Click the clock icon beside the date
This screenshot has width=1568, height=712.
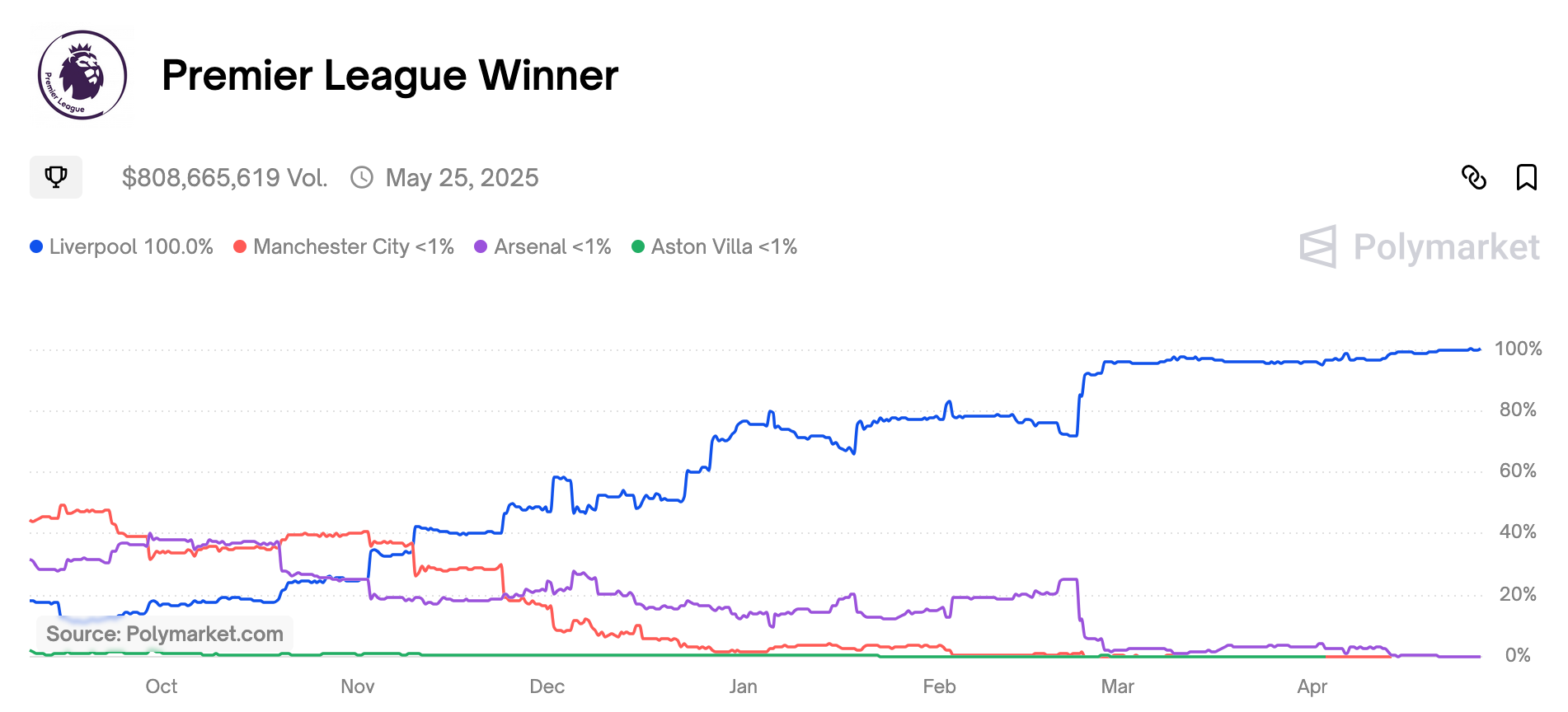[x=362, y=178]
